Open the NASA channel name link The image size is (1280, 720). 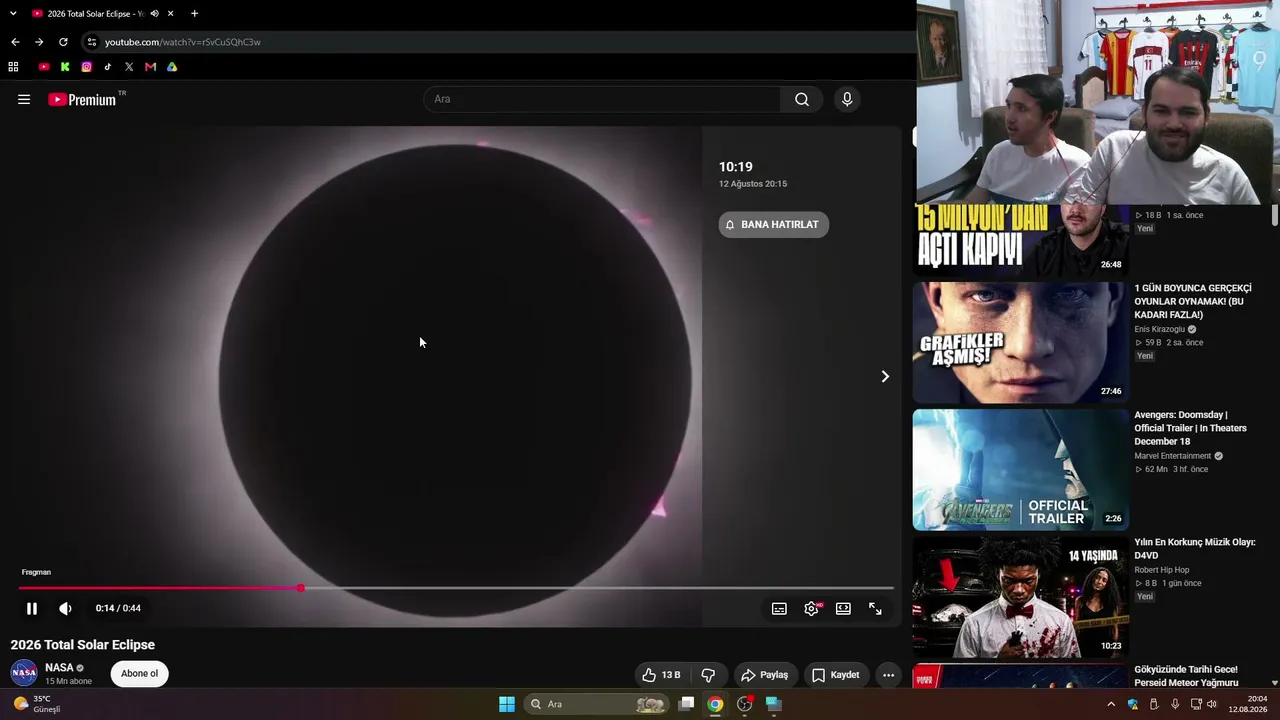(59, 667)
